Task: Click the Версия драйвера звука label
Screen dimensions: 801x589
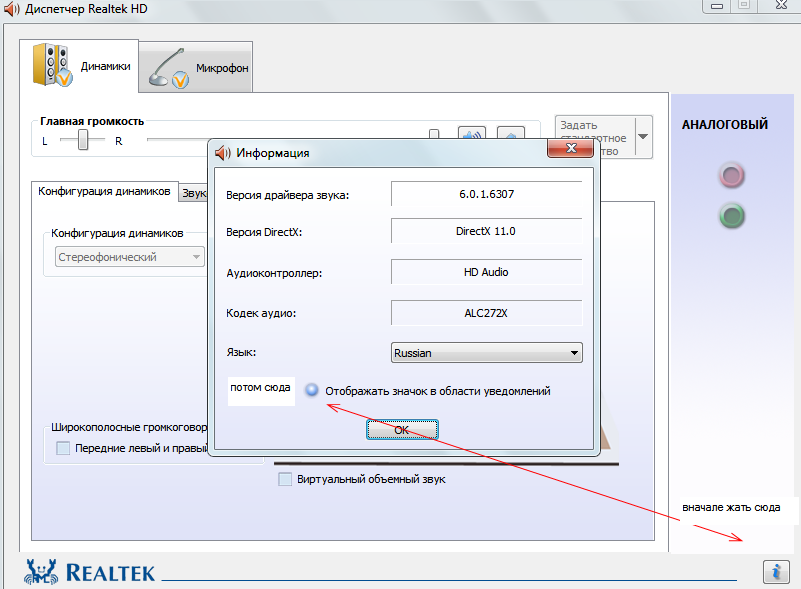Action: tap(288, 195)
